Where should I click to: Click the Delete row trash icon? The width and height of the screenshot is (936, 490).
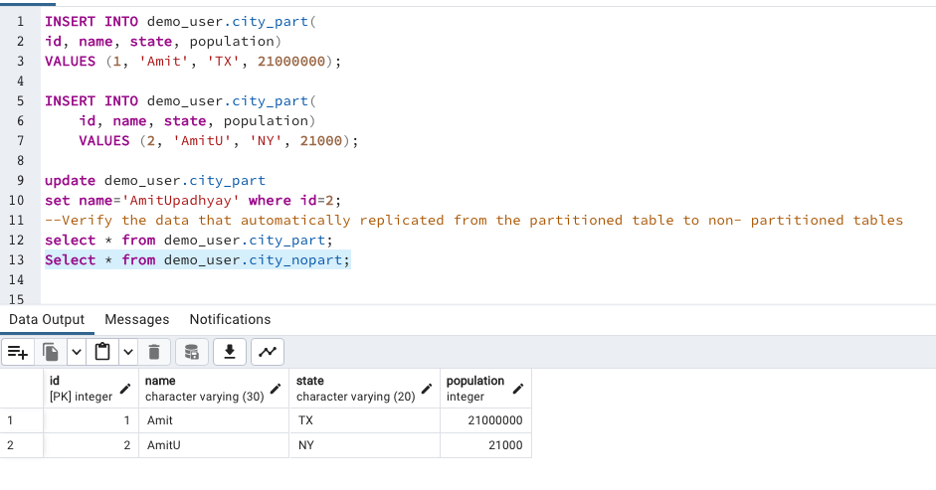(154, 352)
